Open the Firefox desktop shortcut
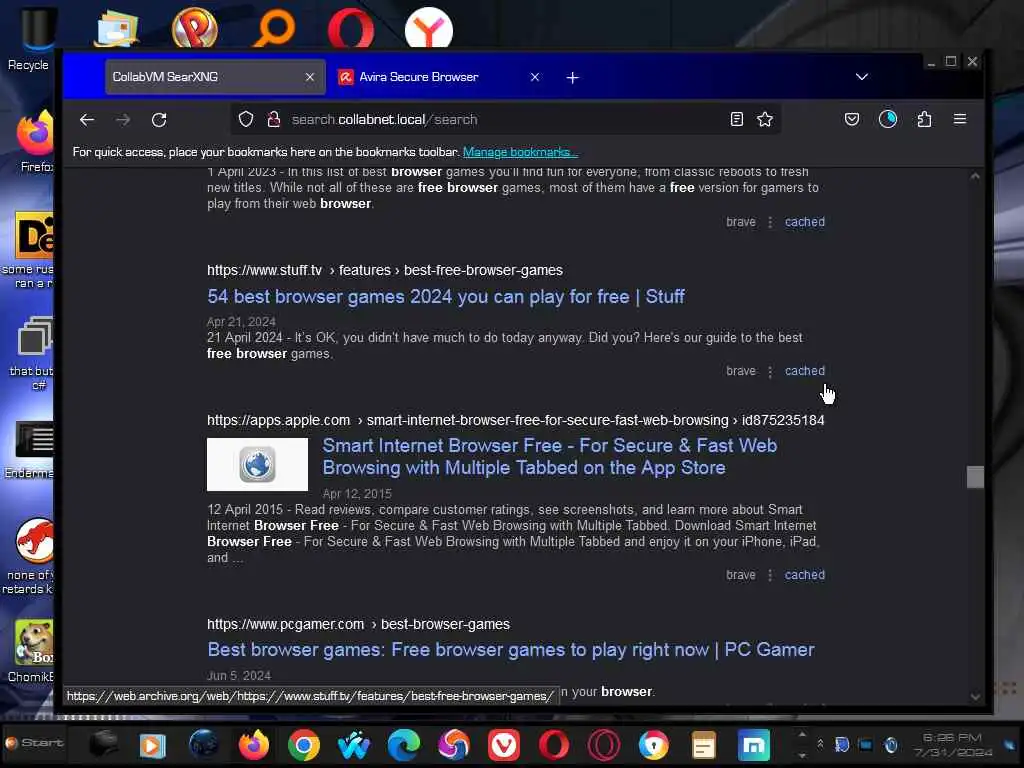Screen dimensions: 1024x768 [x=35, y=142]
